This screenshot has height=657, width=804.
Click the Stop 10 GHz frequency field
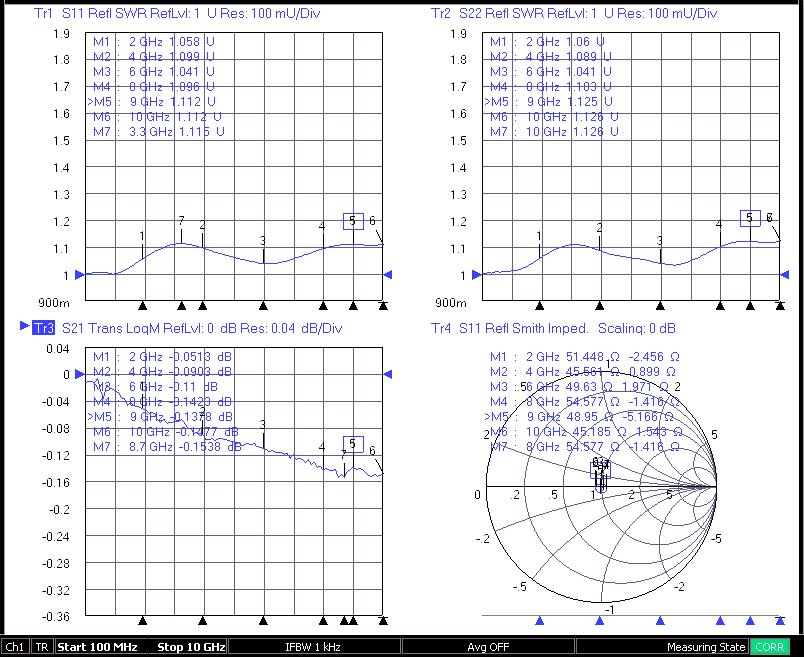pyautogui.click(x=191, y=647)
